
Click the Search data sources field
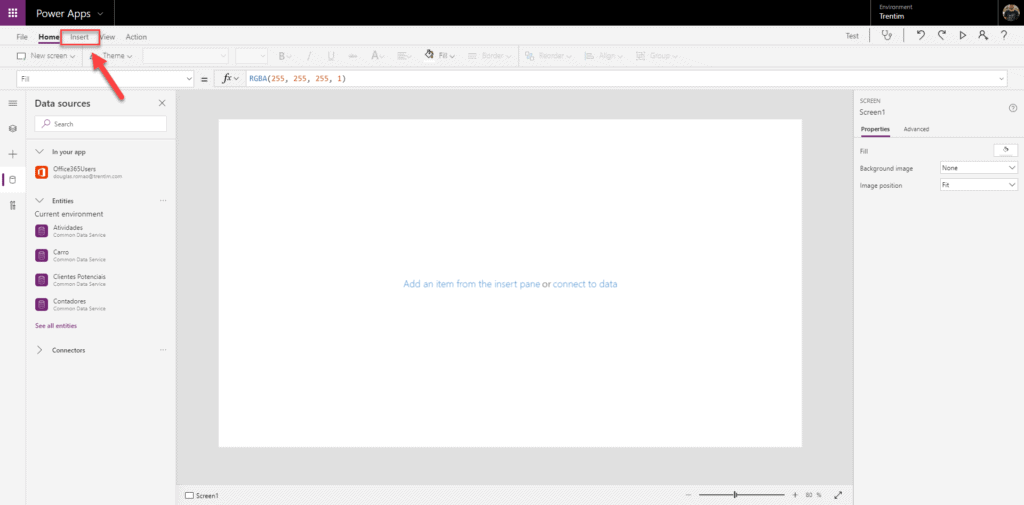tap(101, 124)
